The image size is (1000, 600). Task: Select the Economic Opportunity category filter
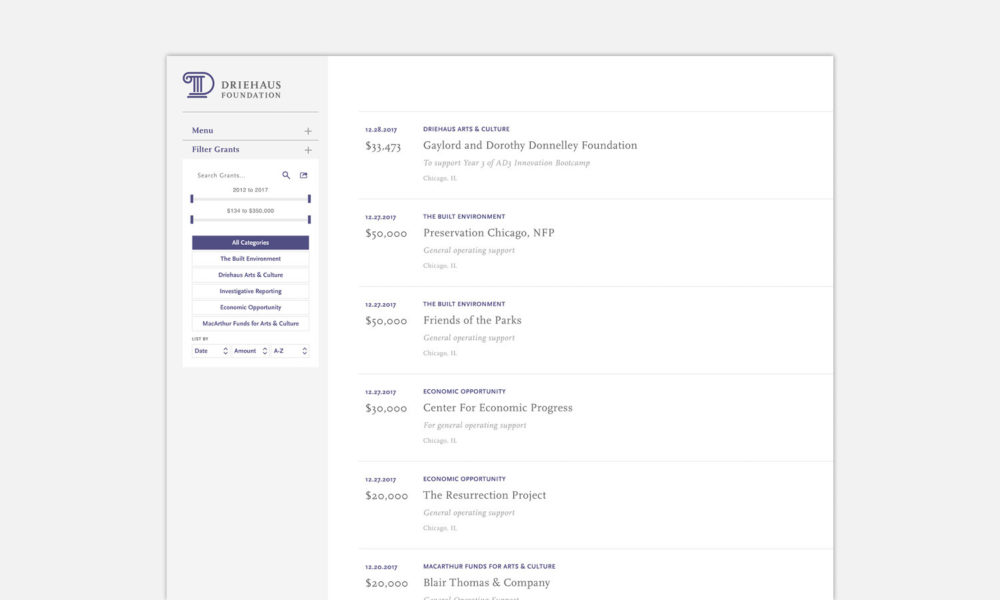click(249, 306)
